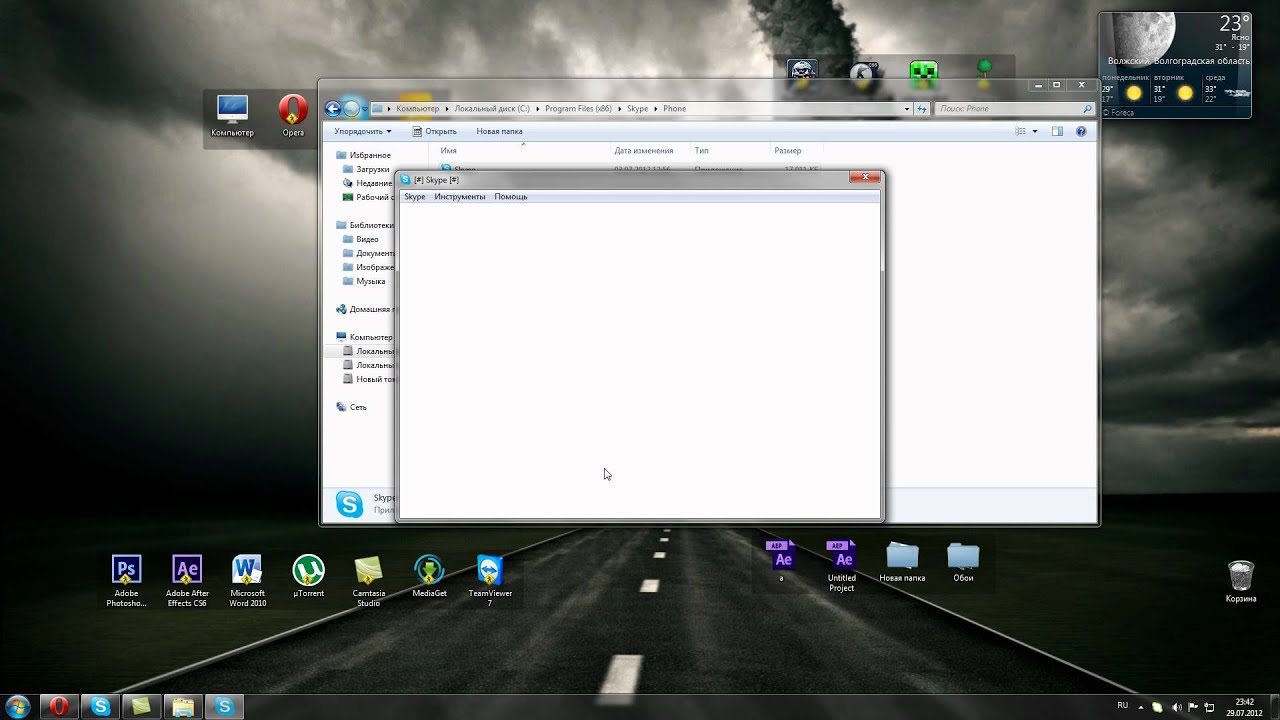Click the Untitled Project AE file
1280x720 pixels.
tap(842, 565)
